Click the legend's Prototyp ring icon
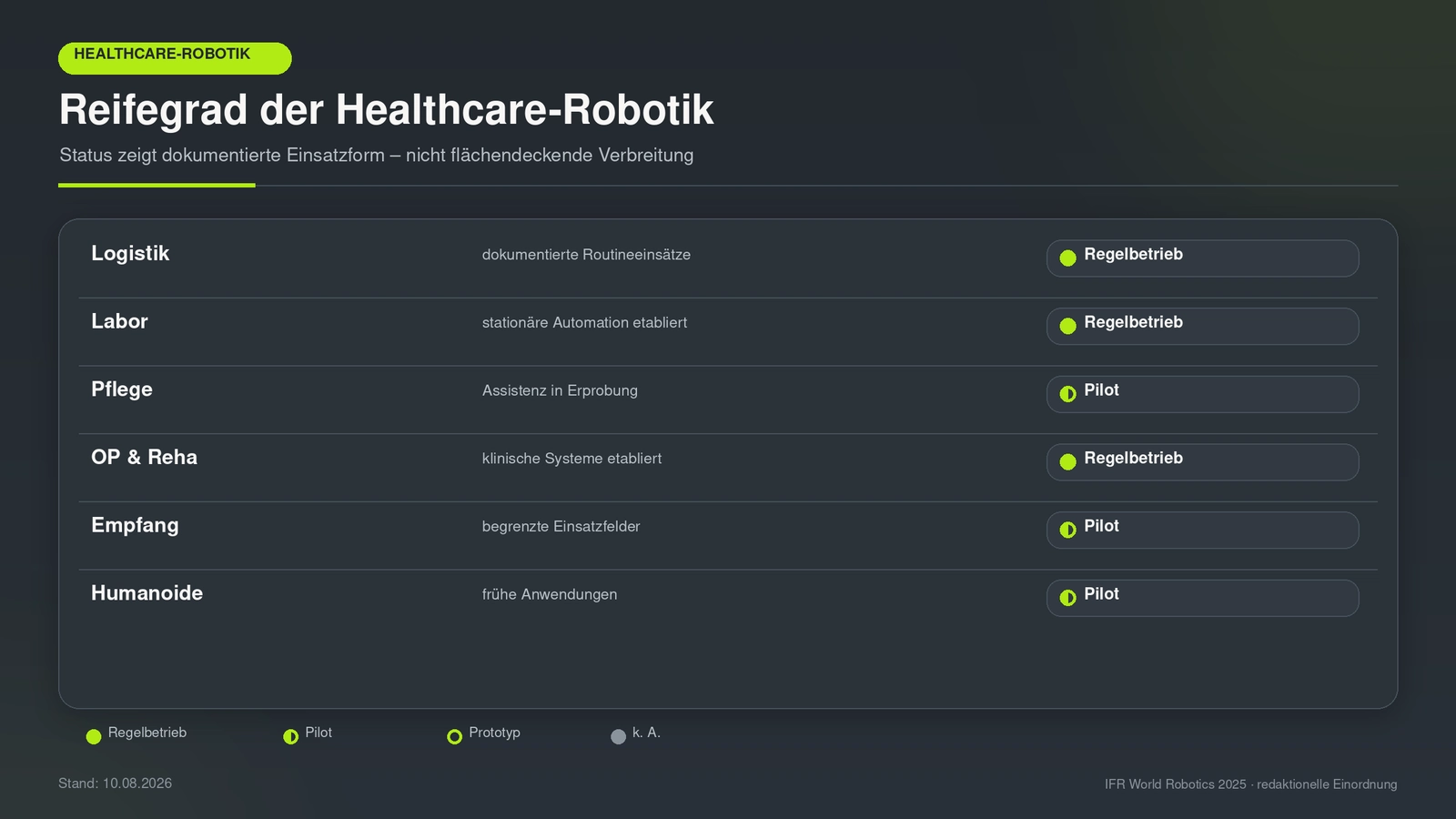1456x819 pixels. pyautogui.click(x=455, y=736)
